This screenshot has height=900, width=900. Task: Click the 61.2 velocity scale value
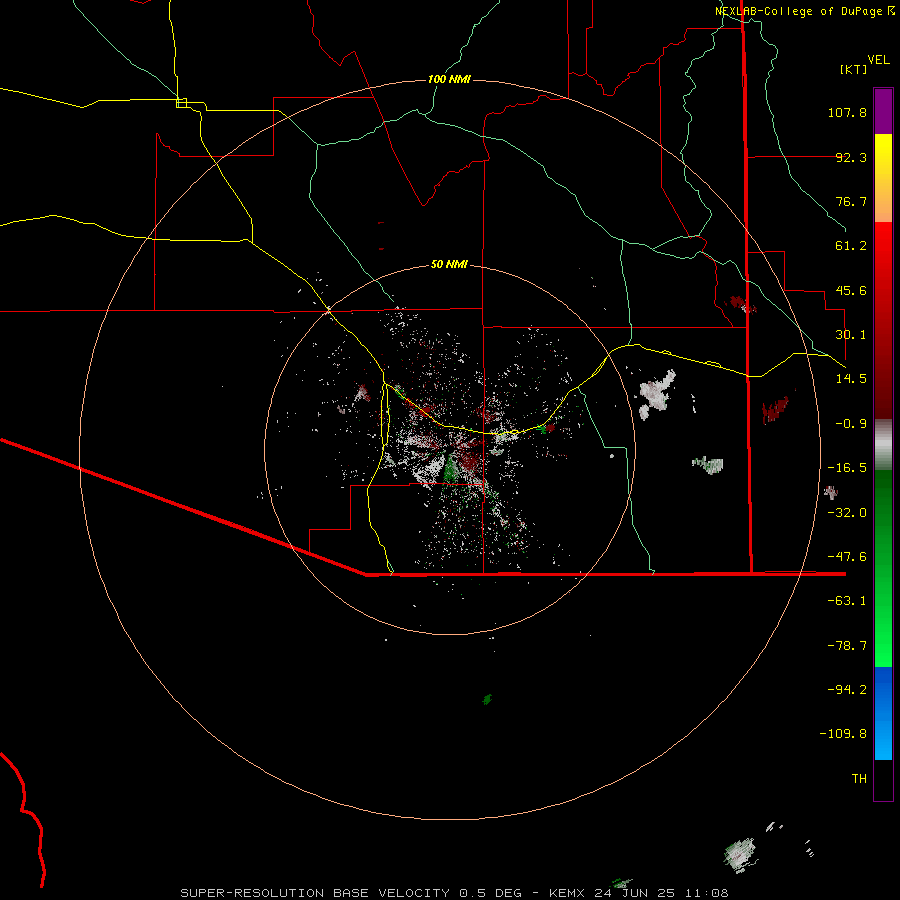(851, 246)
